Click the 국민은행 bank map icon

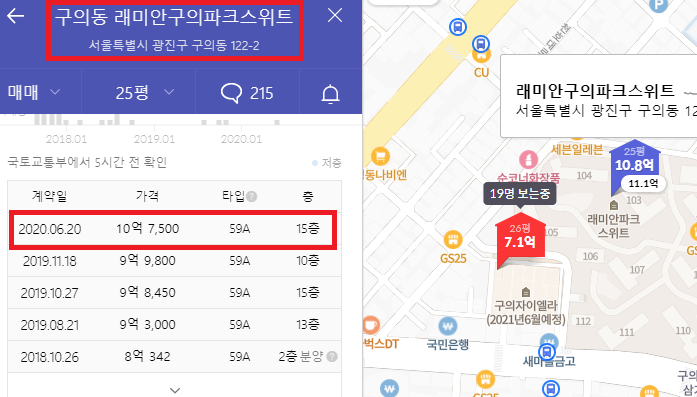(x=448, y=326)
